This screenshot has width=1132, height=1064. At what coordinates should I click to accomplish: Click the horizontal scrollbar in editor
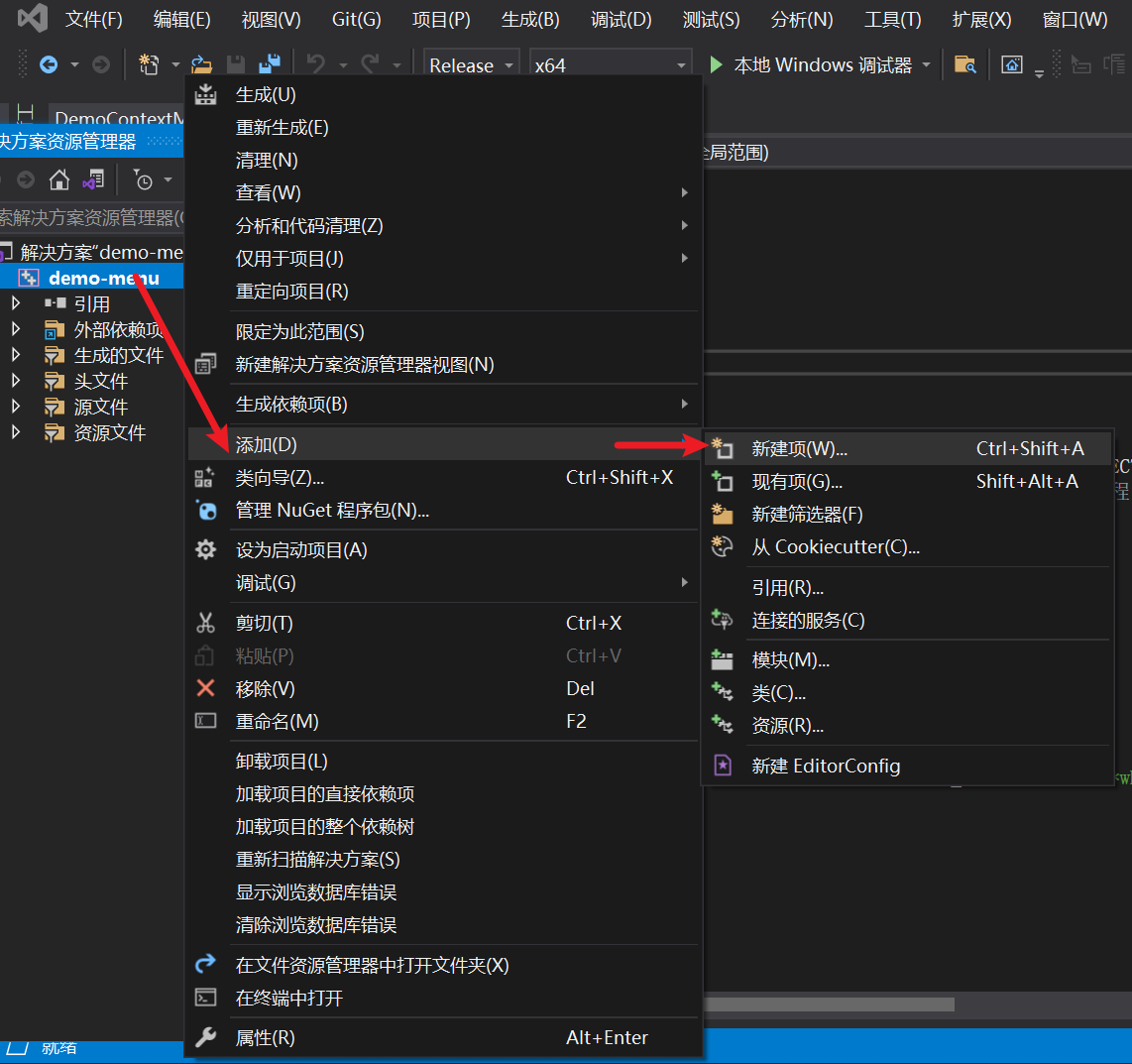pos(829,1005)
